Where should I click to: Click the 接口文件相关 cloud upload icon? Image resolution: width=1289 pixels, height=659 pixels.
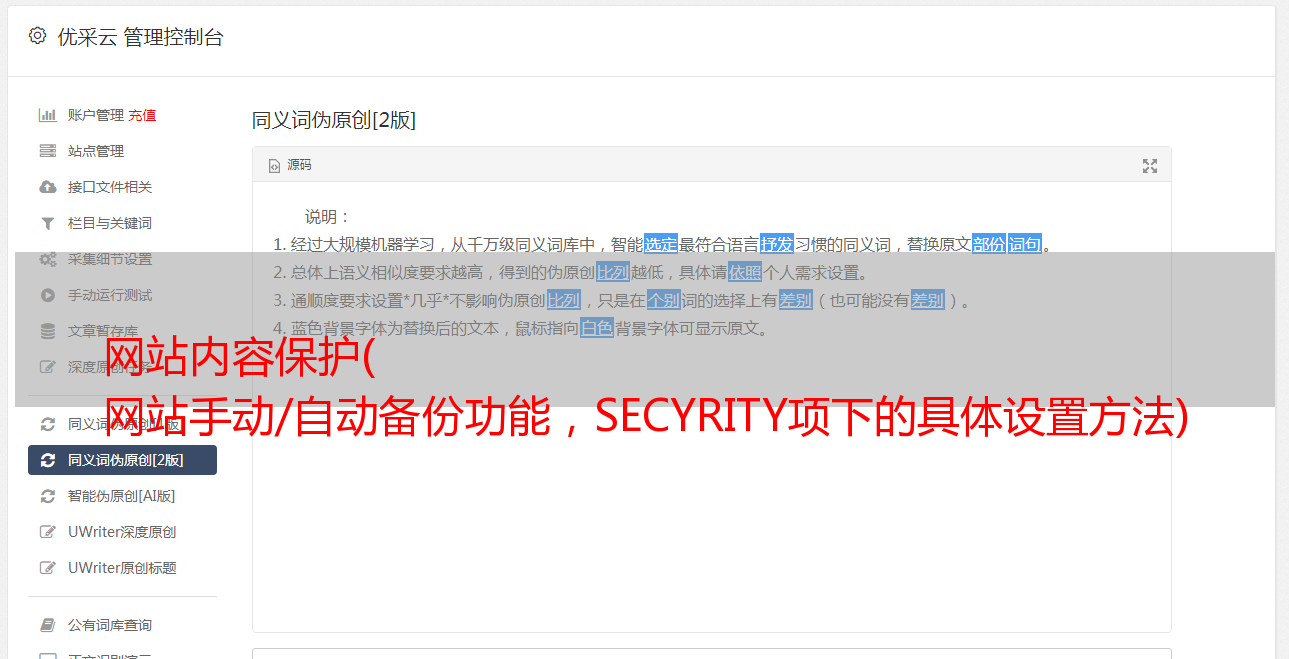click(47, 187)
